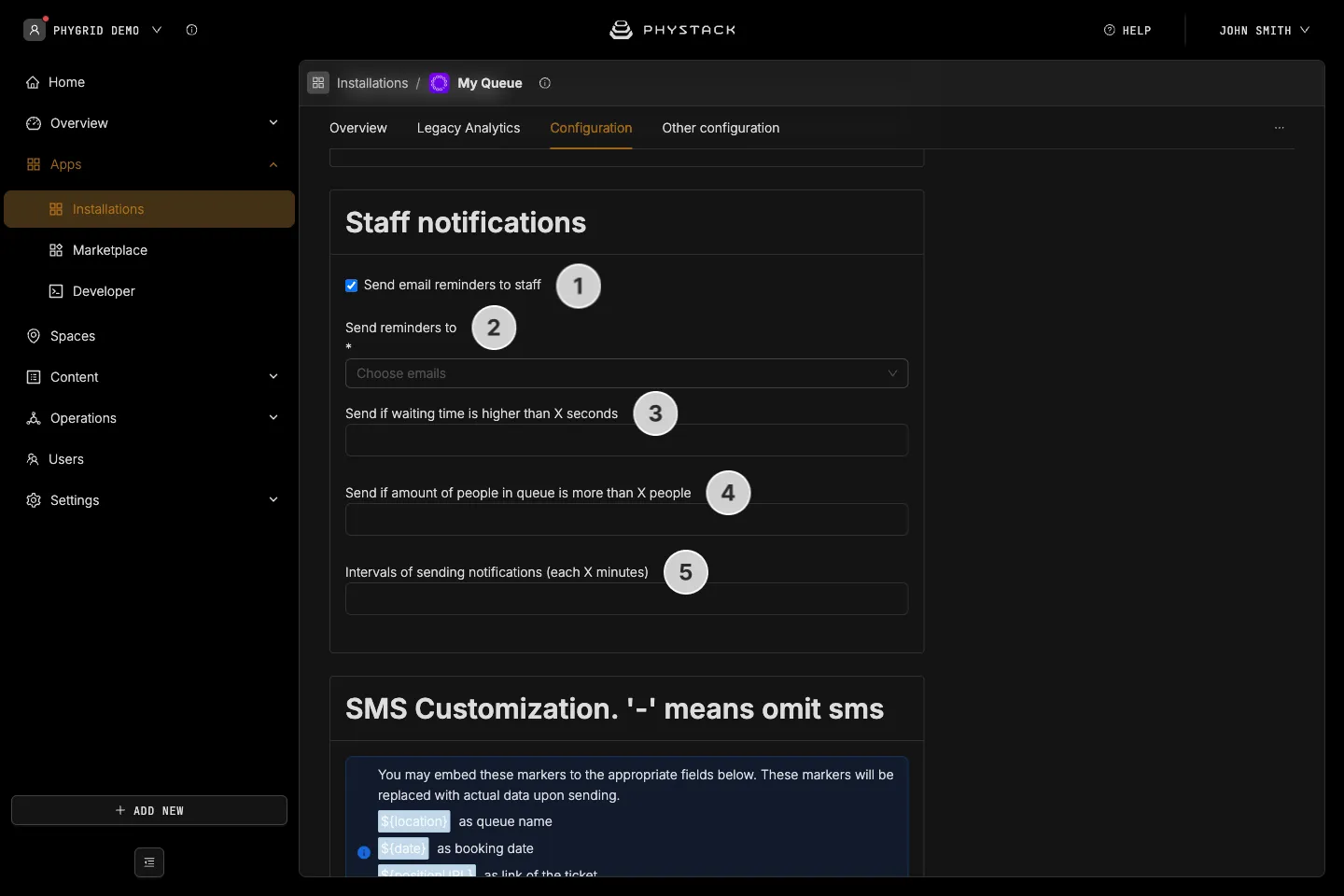Image resolution: width=1344 pixels, height=896 pixels.
Task: Click the ${date} marker tag
Action: click(x=403, y=848)
